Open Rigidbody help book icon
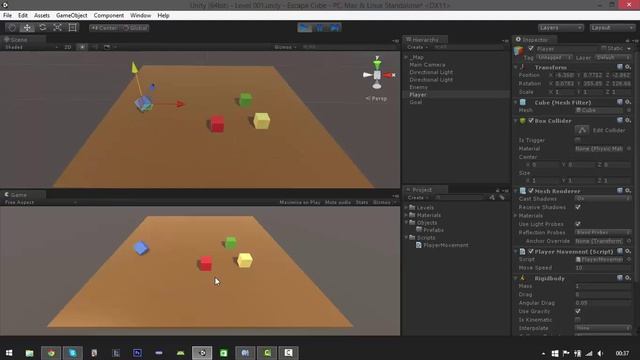 point(620,278)
